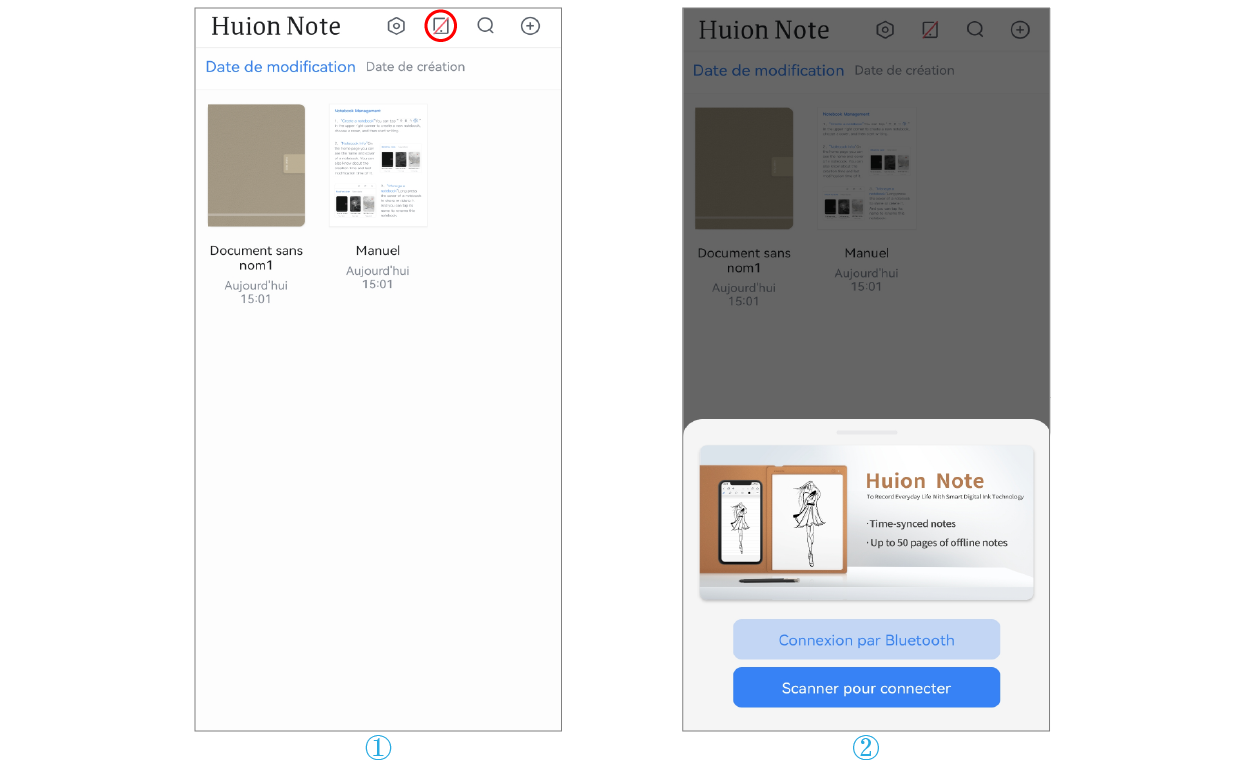Viewport: 1238px width, 768px height.
Task: Select dimmed Date de création tab in screen ②
Action: point(904,70)
